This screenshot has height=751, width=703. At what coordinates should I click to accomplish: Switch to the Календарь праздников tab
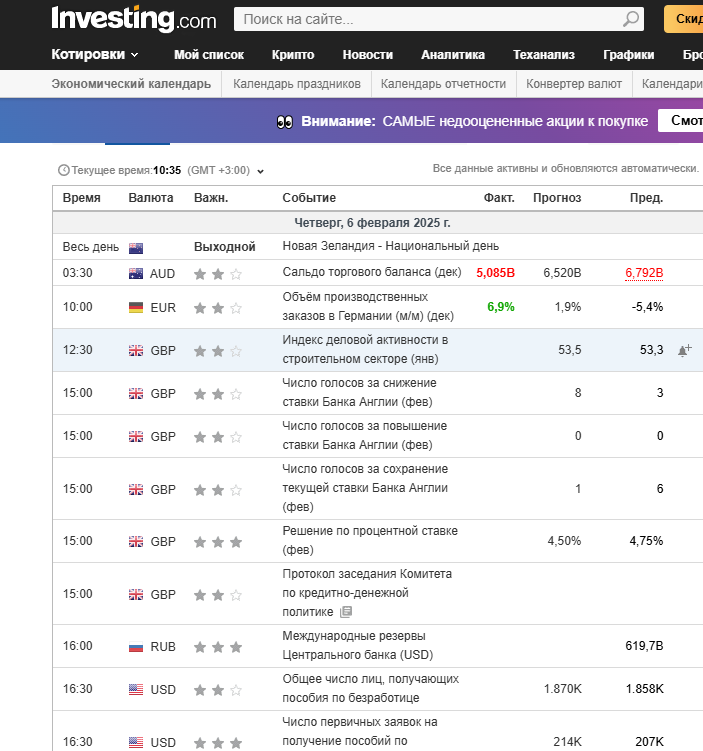tap(296, 84)
